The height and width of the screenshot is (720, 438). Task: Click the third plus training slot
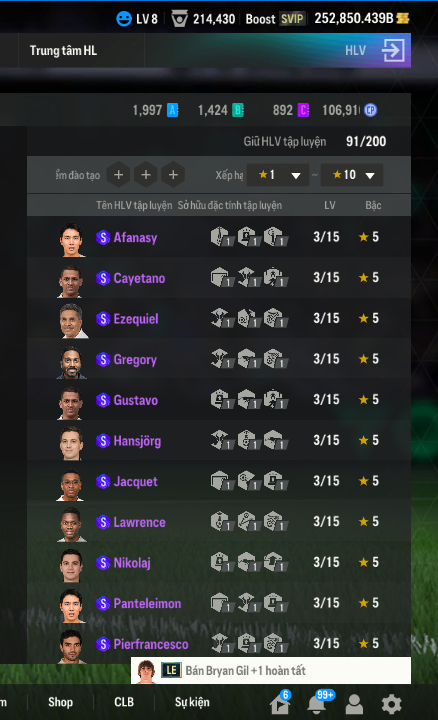tap(173, 175)
